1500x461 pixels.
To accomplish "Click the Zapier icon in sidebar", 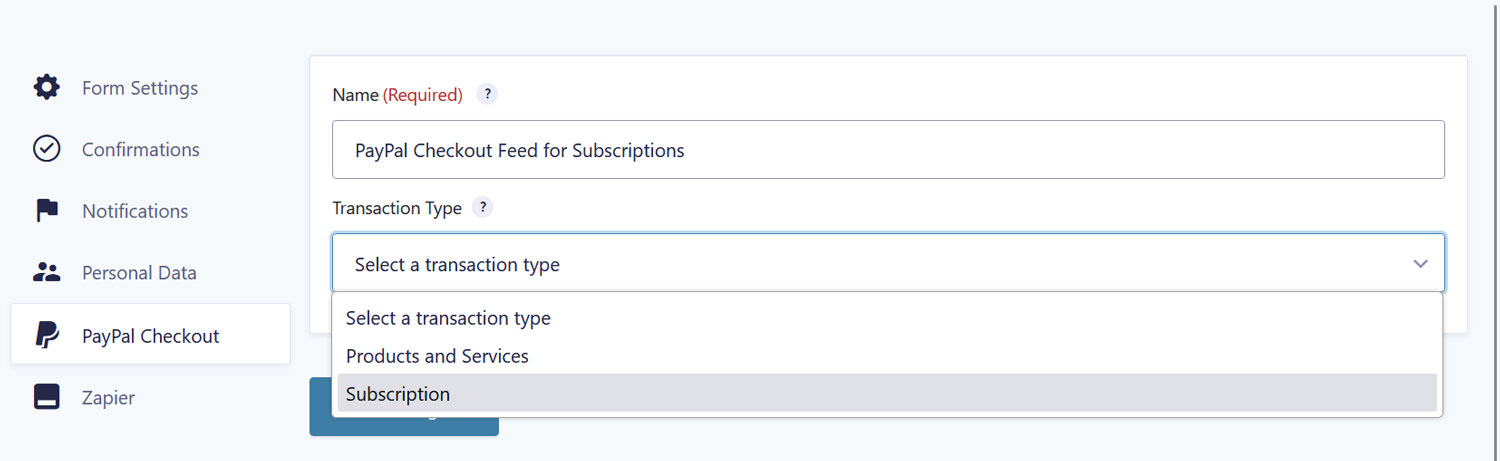I will pos(47,397).
